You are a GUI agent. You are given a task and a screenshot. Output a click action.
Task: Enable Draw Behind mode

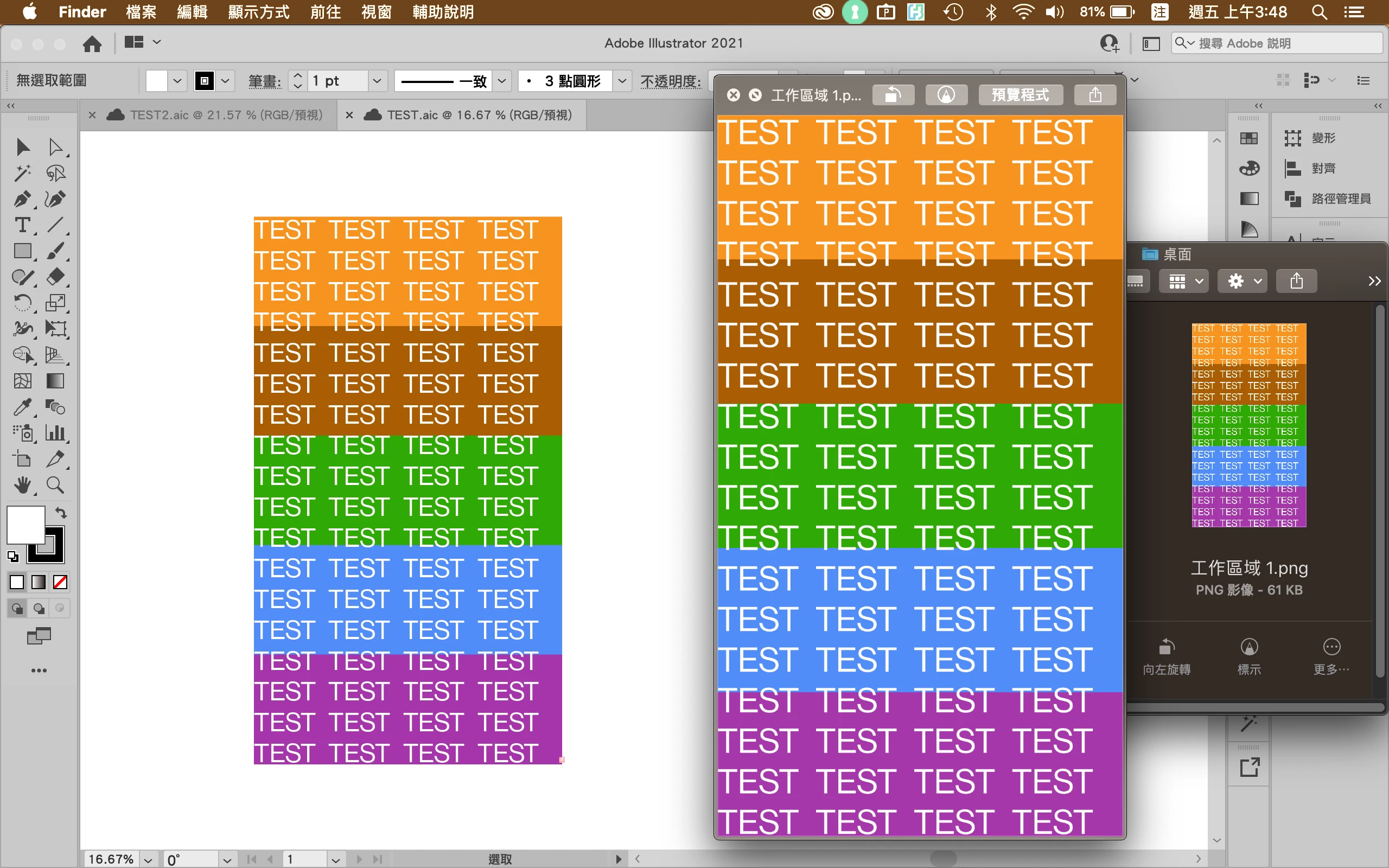point(39,608)
